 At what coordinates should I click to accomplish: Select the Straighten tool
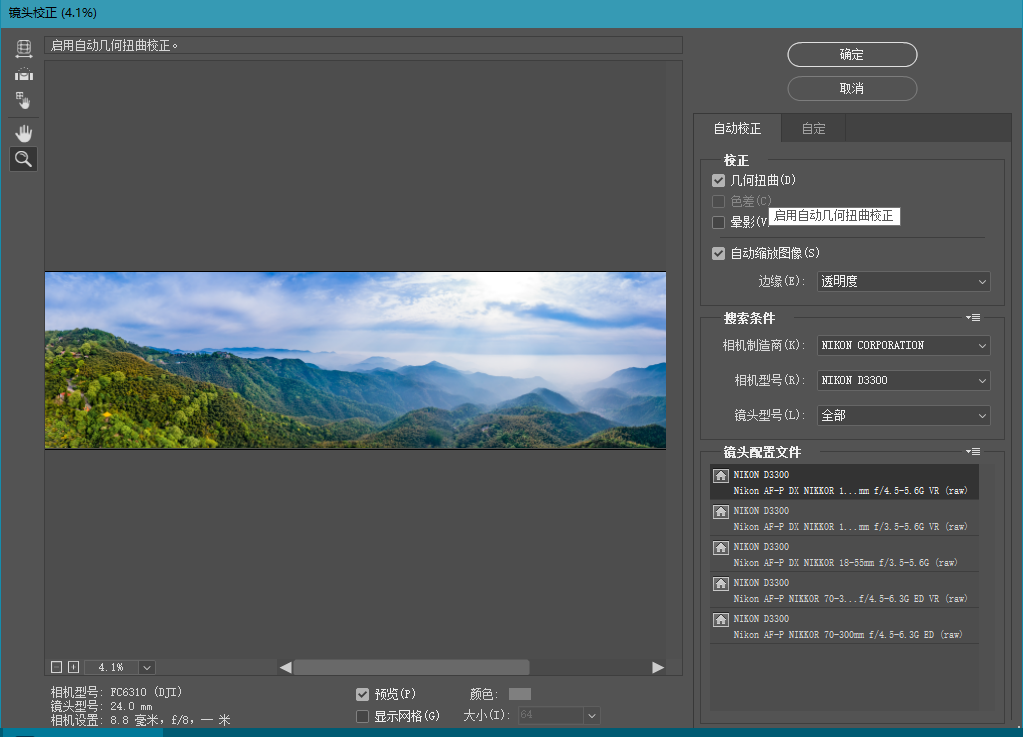[x=24, y=74]
